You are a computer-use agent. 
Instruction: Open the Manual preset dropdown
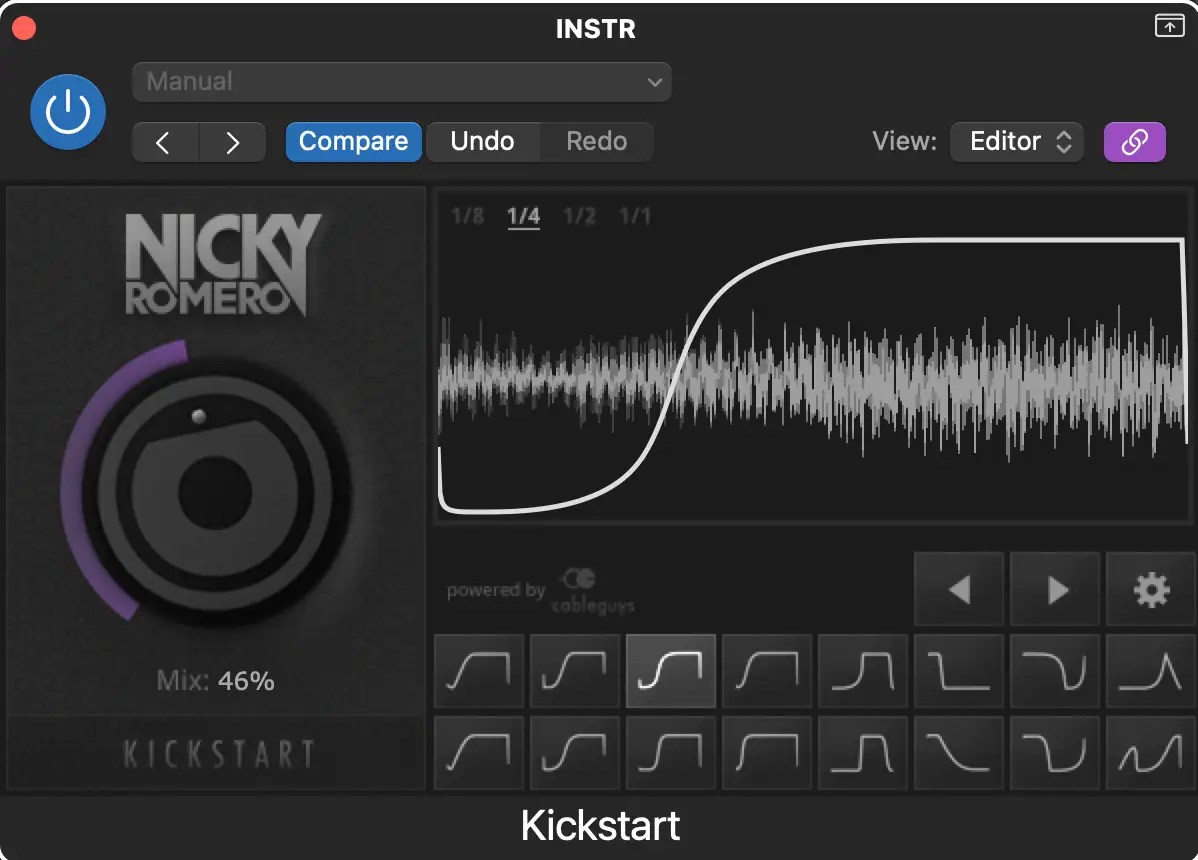(x=401, y=82)
